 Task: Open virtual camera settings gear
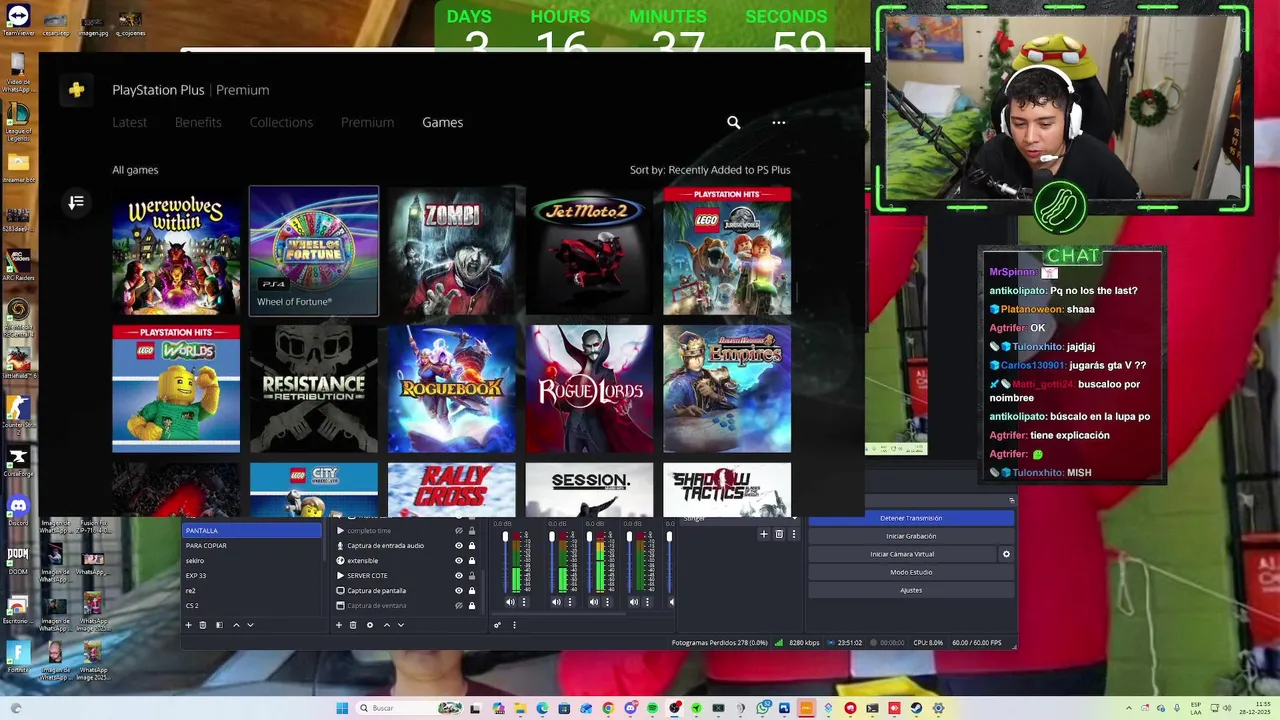coord(1006,554)
